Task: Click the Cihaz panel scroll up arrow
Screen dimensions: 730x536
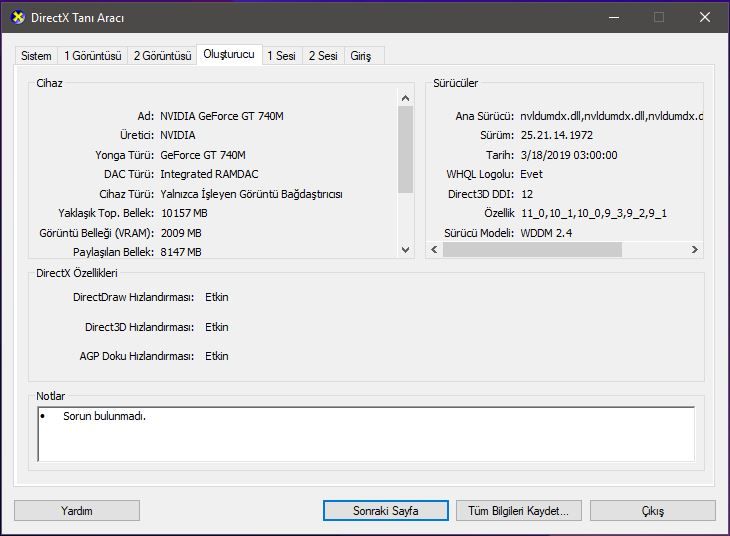Action: tap(406, 98)
